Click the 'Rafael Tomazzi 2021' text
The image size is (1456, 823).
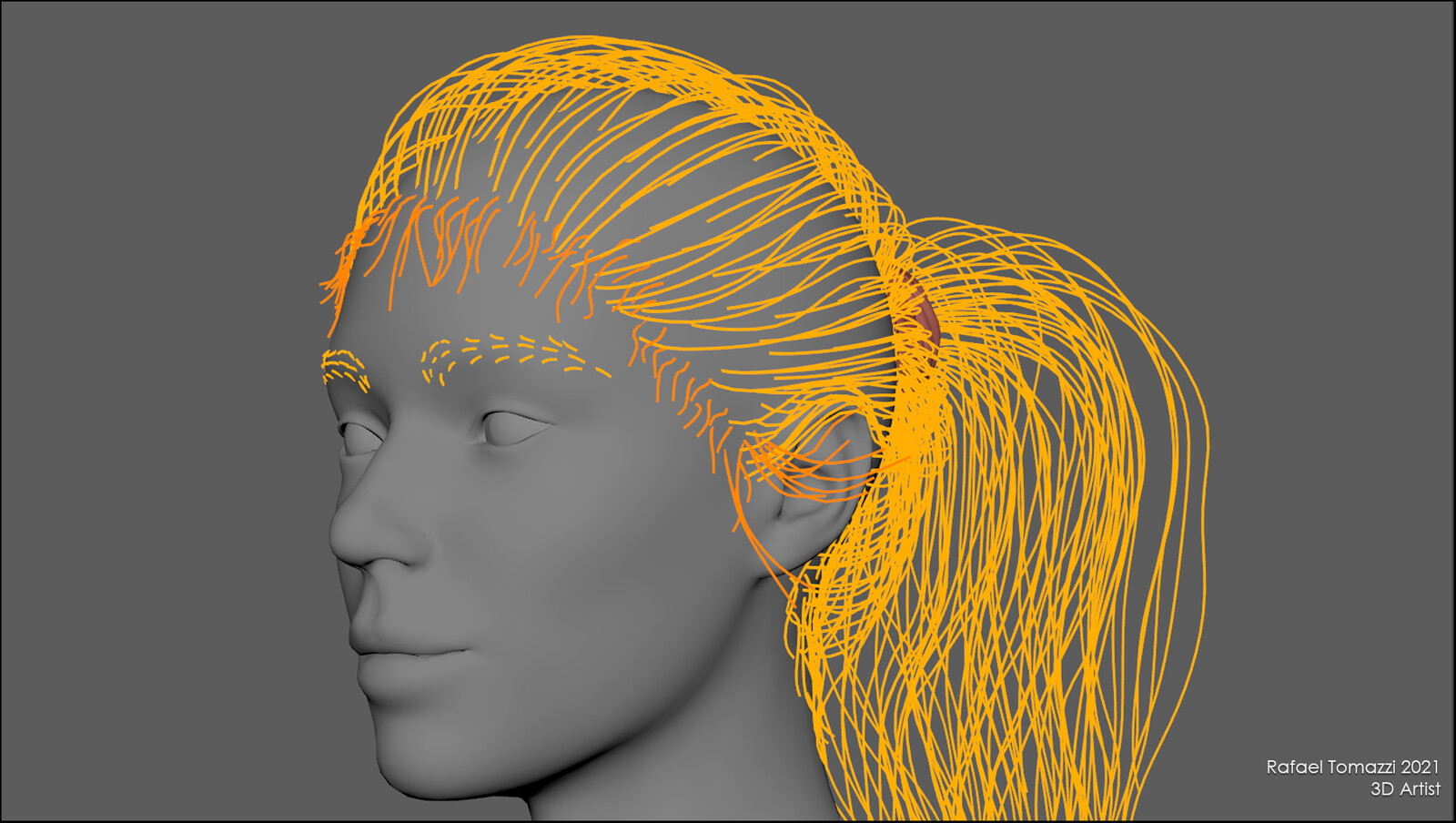(x=1353, y=767)
